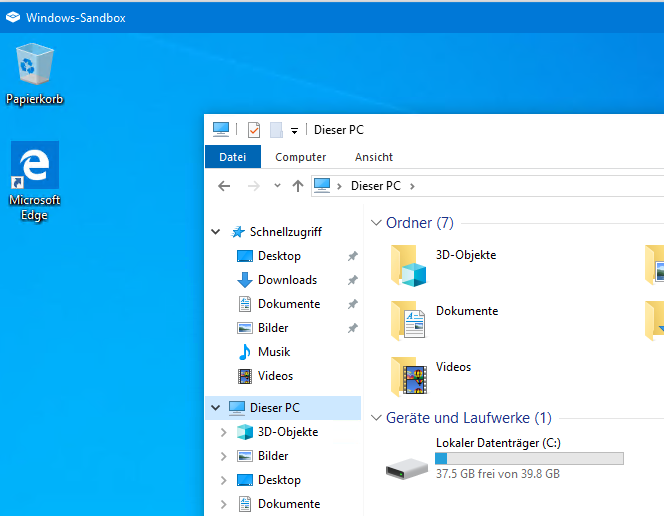Click the Videos folder name in content
664x516 pixels.
(453, 367)
